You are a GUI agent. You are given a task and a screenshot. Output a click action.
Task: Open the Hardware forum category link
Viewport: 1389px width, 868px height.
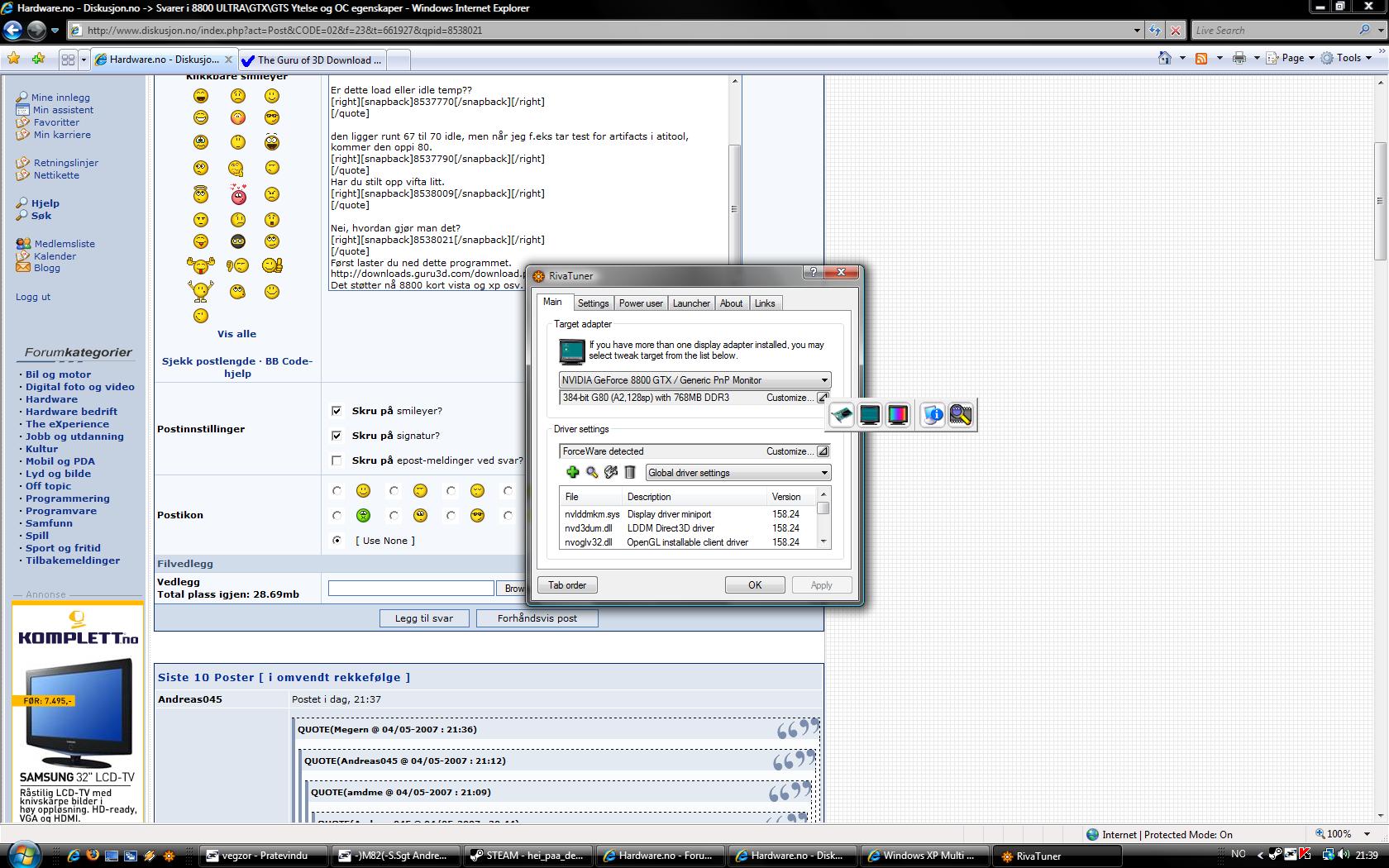pos(51,399)
